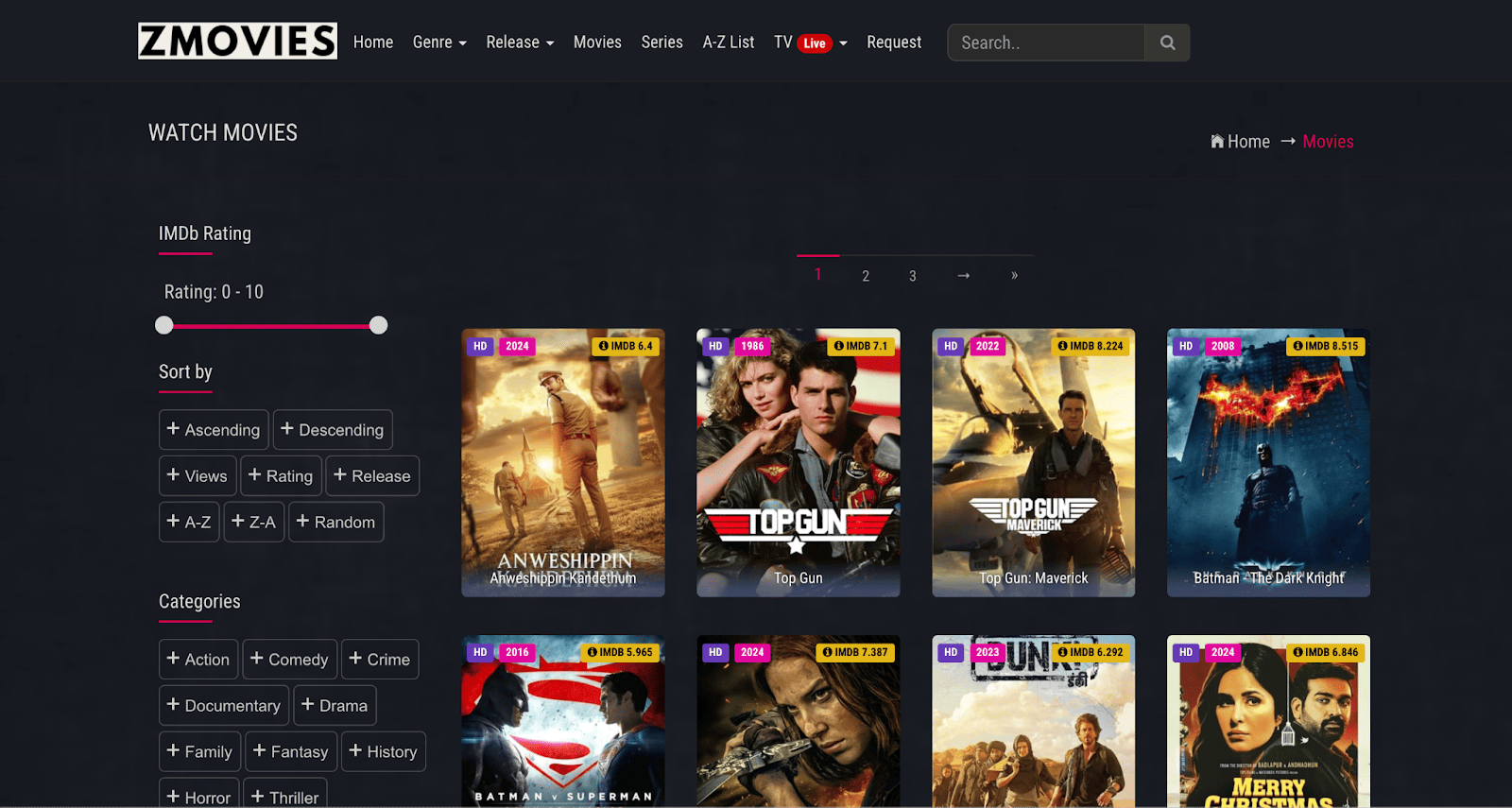Toggle the Drama category filter
Screen dimensions: 1512x808
pos(335,706)
